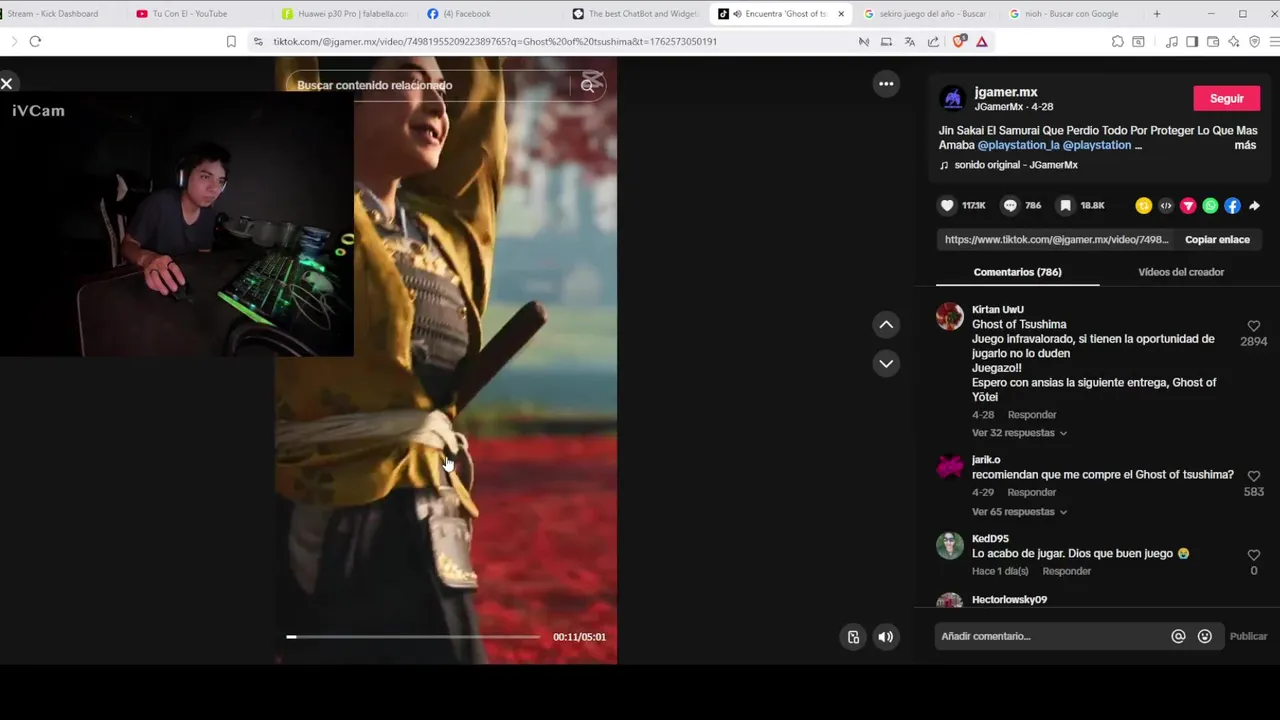Open the sonido original - JGamerMx sound link
This screenshot has width=1280, height=720.
click(1016, 165)
